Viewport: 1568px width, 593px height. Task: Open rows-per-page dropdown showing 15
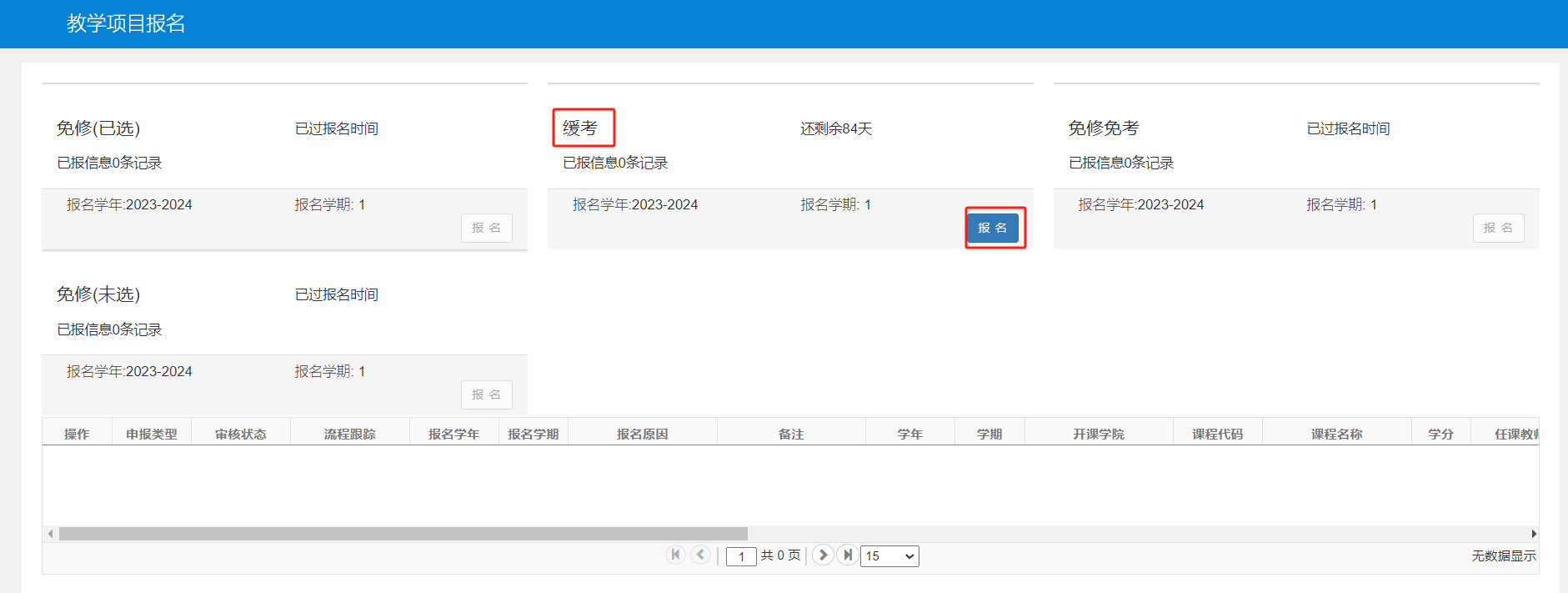889,556
